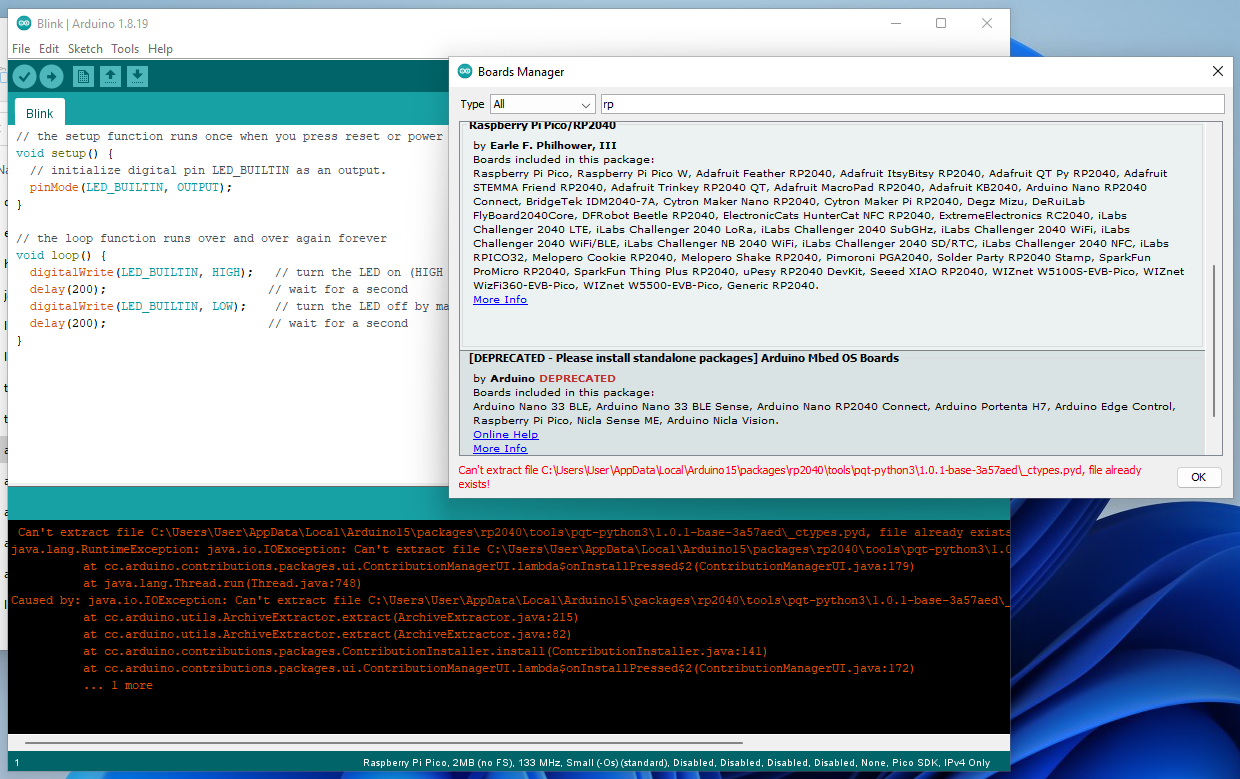Select the DEPRECATED Arduino Mbed OS Boards title
The image size is (1240, 779).
684,358
